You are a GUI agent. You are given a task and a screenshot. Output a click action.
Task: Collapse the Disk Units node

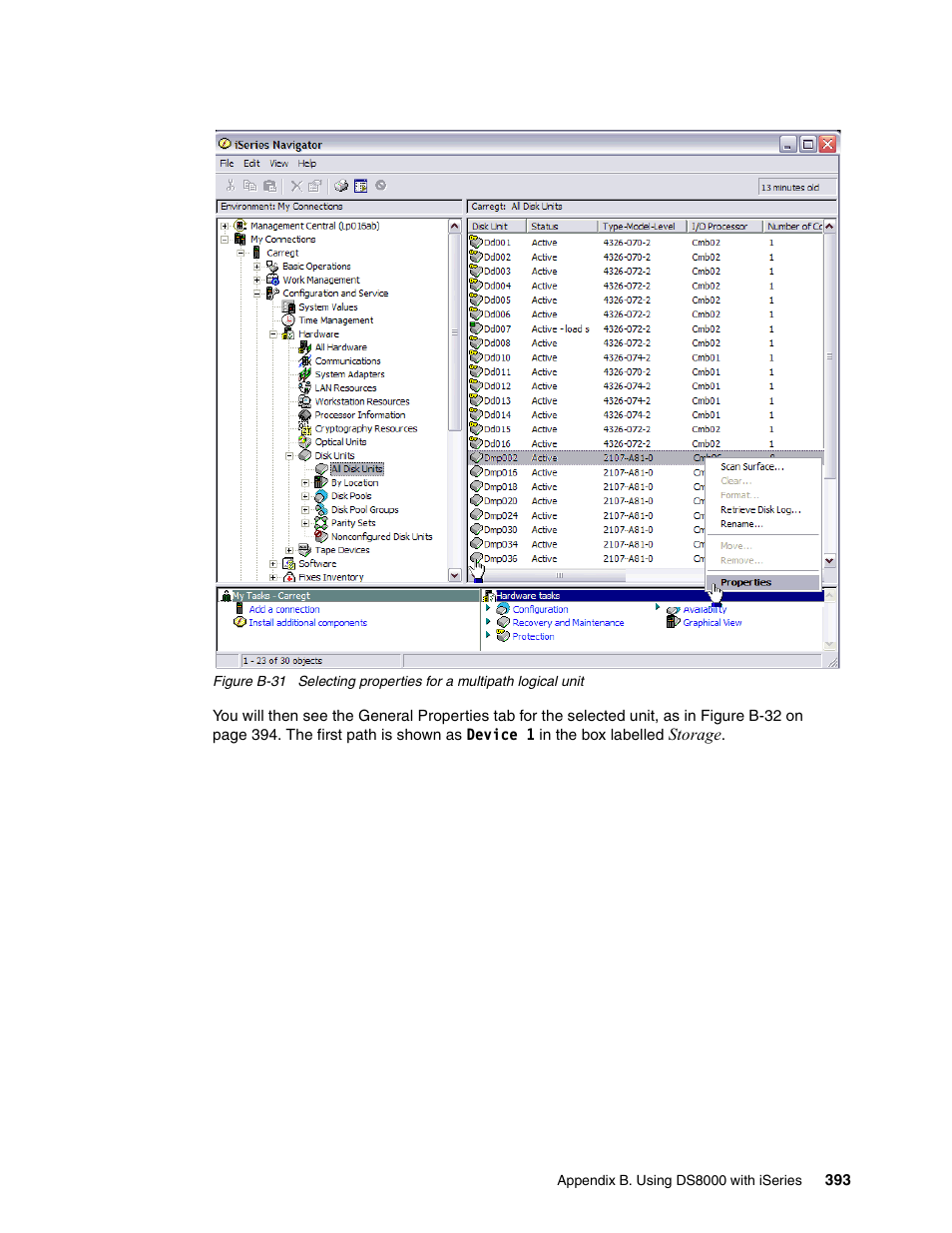[x=289, y=456]
